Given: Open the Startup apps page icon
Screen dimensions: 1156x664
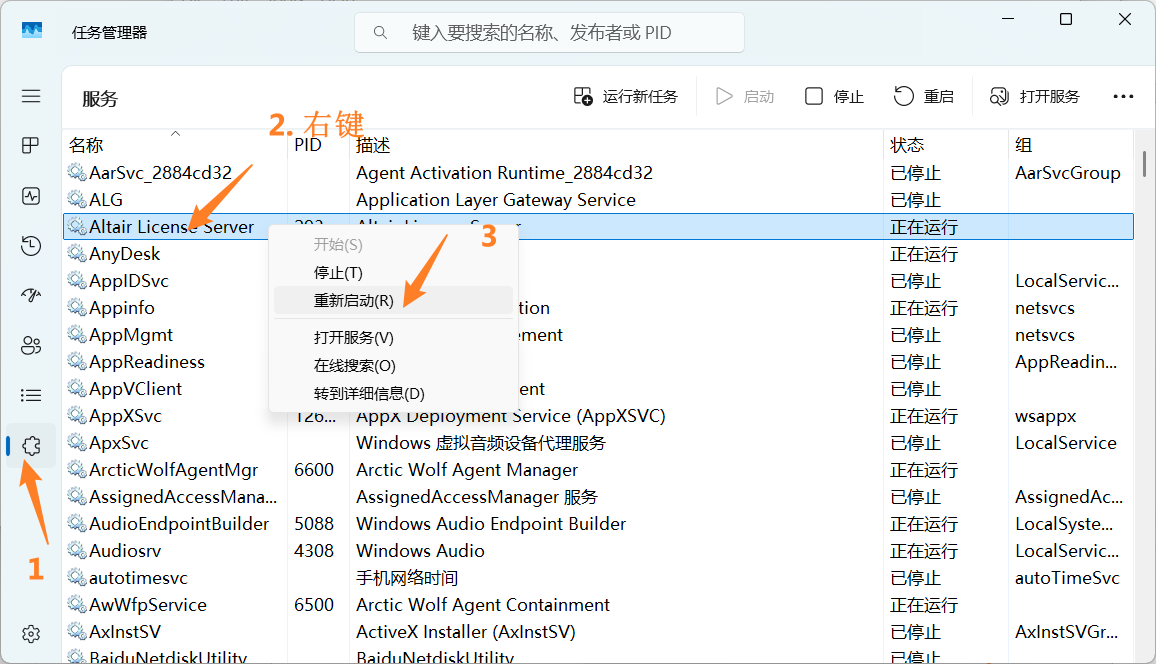Looking at the screenshot, I should click(x=31, y=296).
